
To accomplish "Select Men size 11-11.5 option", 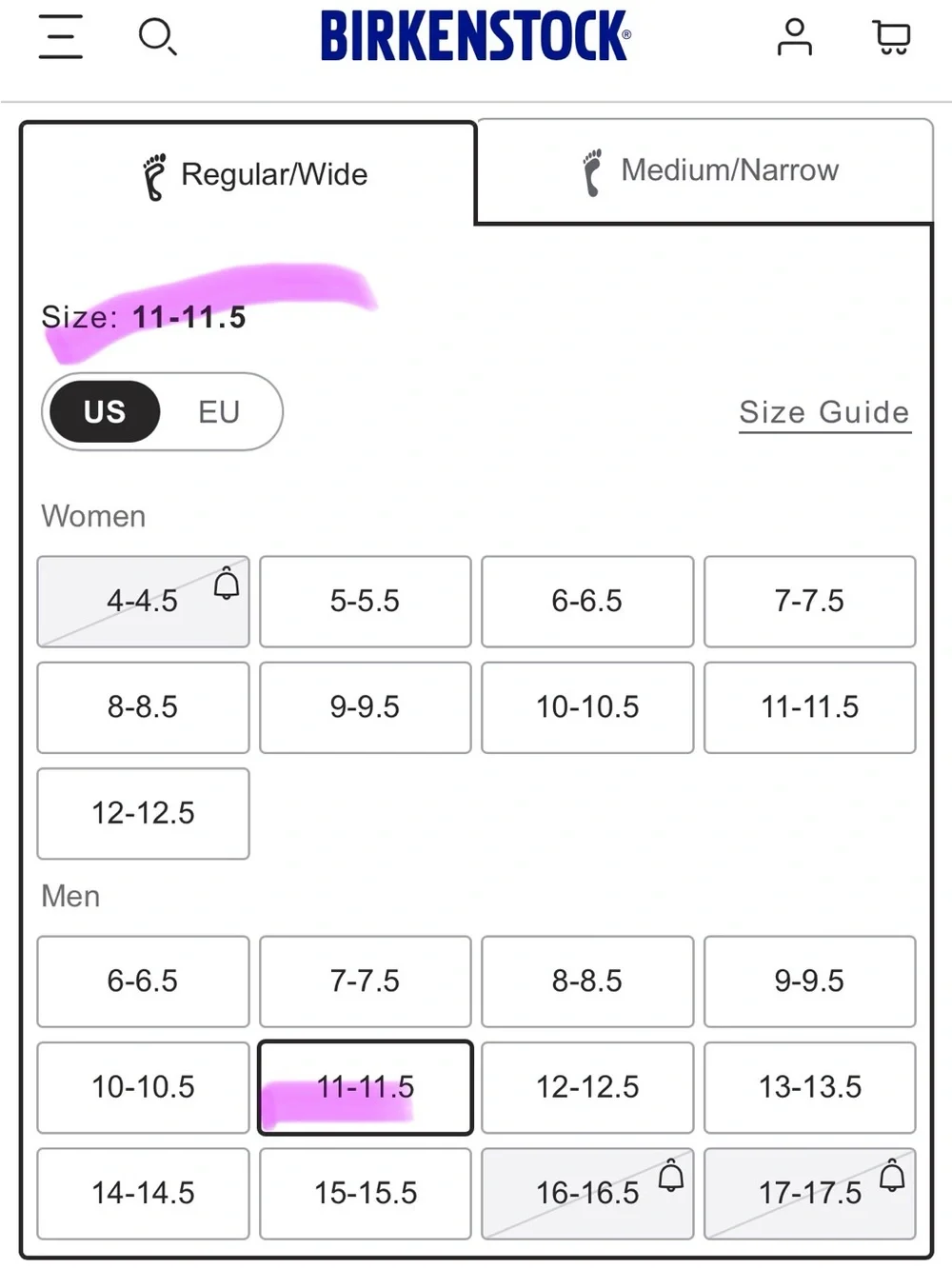I will click(366, 1087).
